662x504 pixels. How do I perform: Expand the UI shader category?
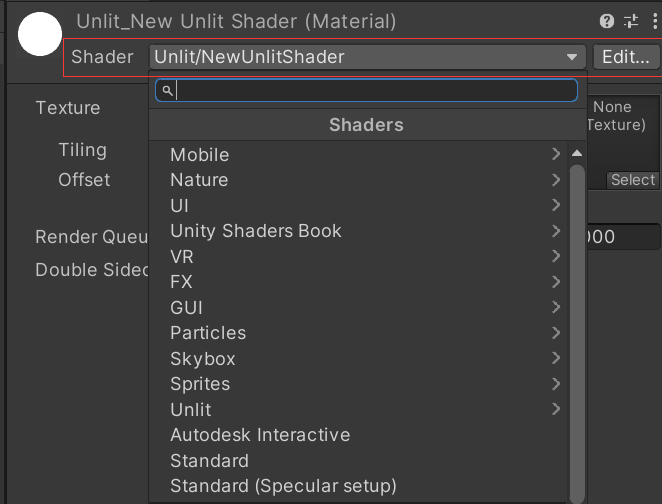coord(359,206)
